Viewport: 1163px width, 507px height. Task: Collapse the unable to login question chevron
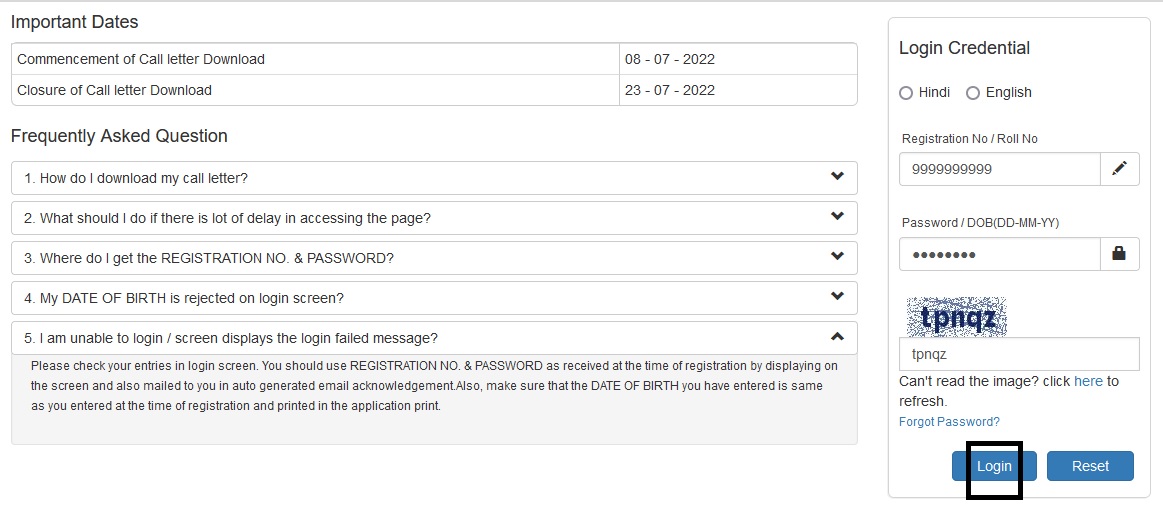click(837, 337)
